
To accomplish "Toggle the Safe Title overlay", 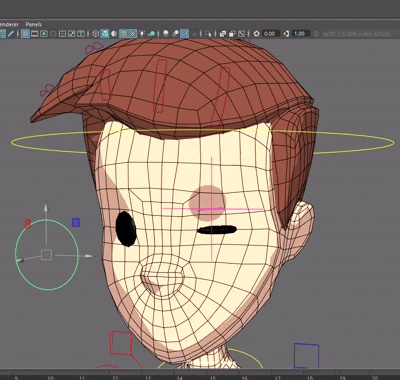I will coord(81,34).
